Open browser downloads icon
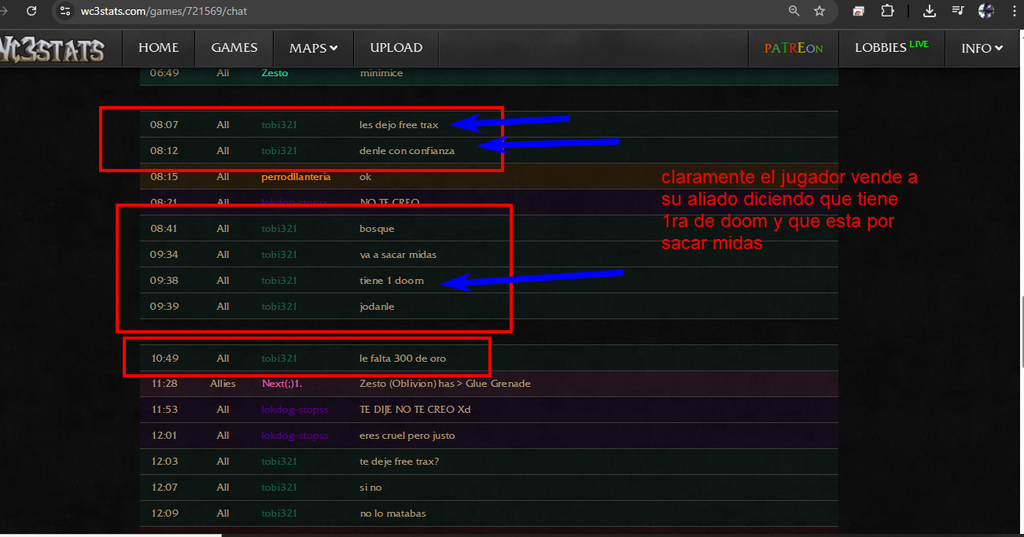 tap(929, 11)
